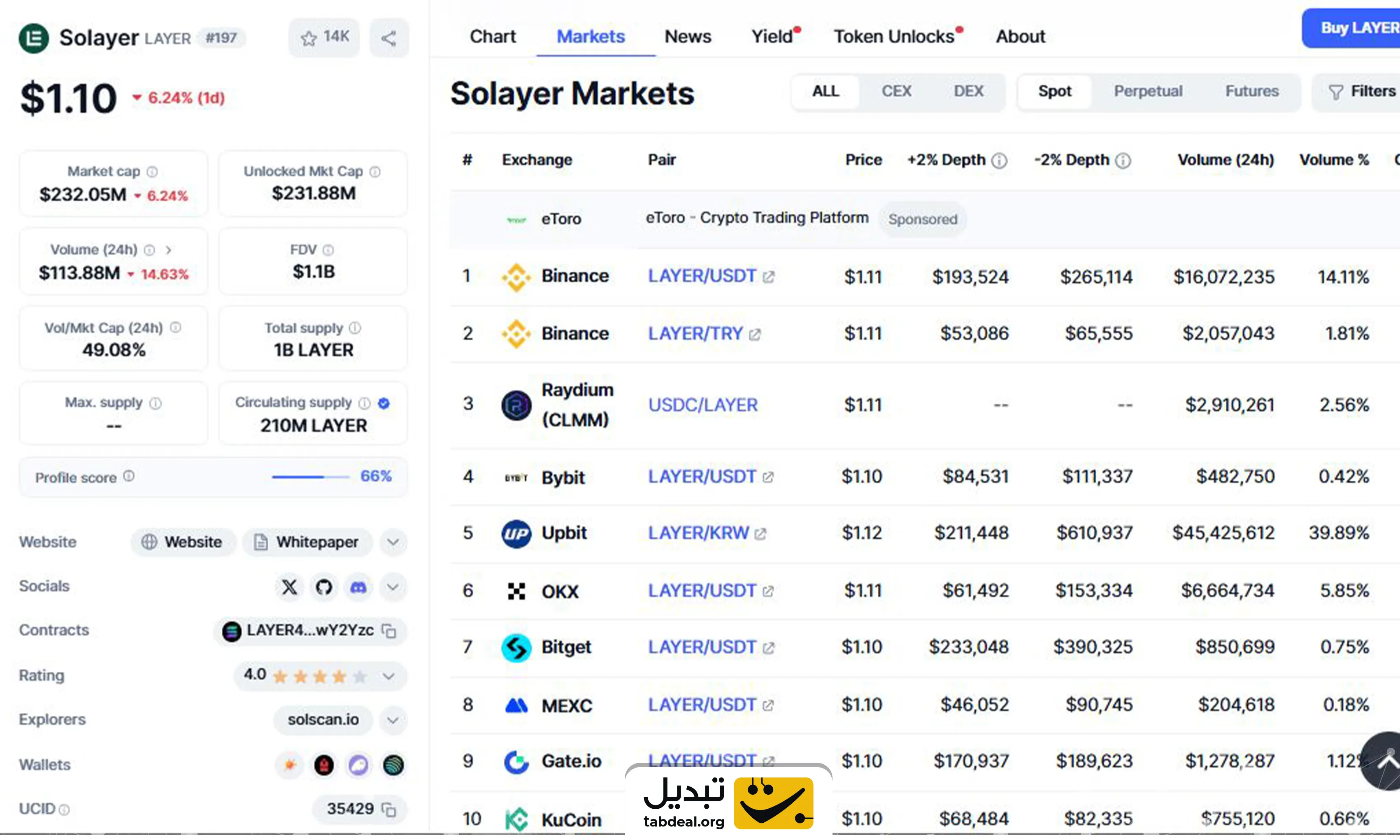Screen dimensions: 1400x840
Task: Filter markets by DEX
Action: tap(968, 91)
